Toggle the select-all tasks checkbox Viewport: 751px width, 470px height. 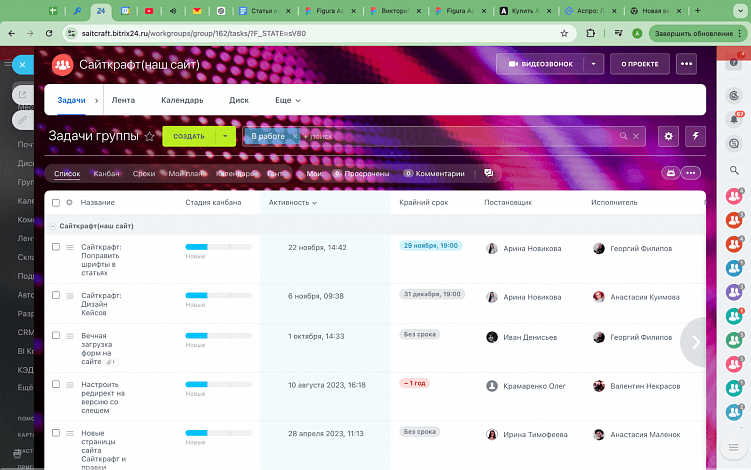tap(56, 203)
